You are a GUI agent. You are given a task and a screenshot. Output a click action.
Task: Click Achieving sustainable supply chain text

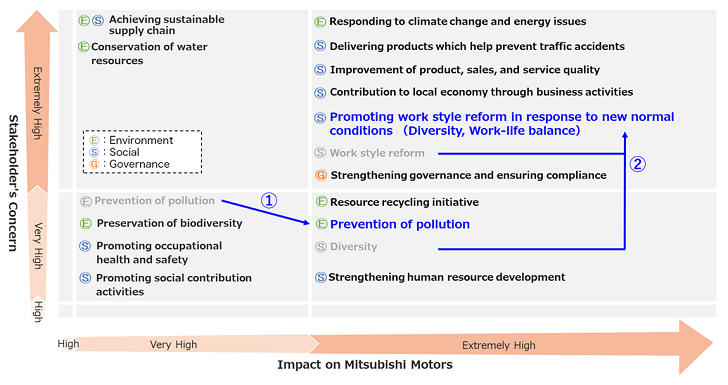(166, 25)
